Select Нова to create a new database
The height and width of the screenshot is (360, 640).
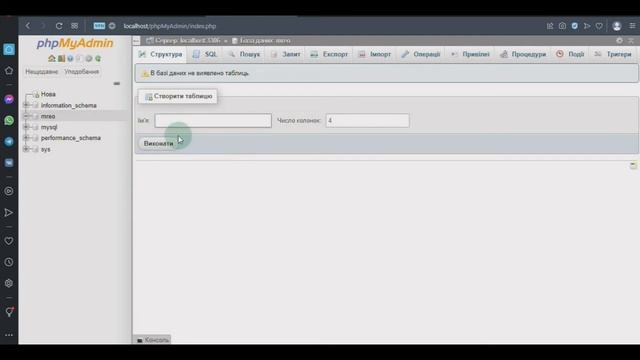[48, 94]
